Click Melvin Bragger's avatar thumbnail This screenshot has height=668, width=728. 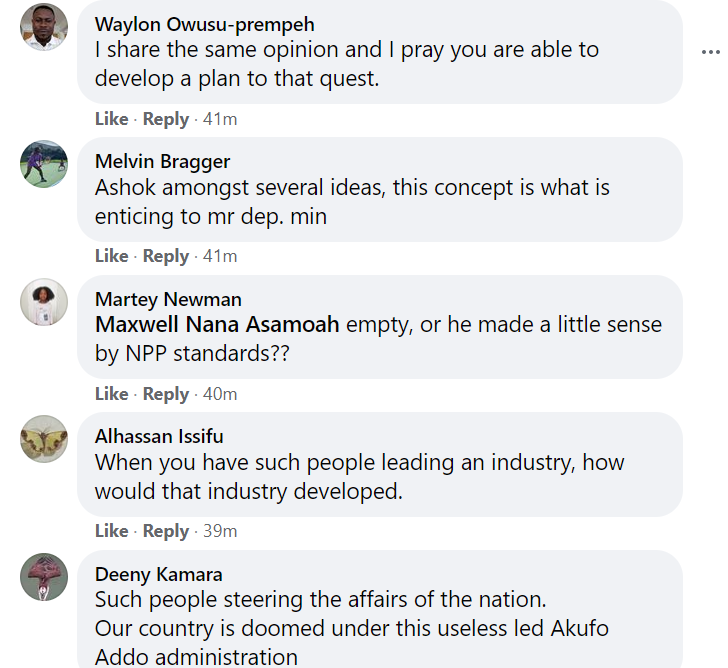tap(44, 164)
